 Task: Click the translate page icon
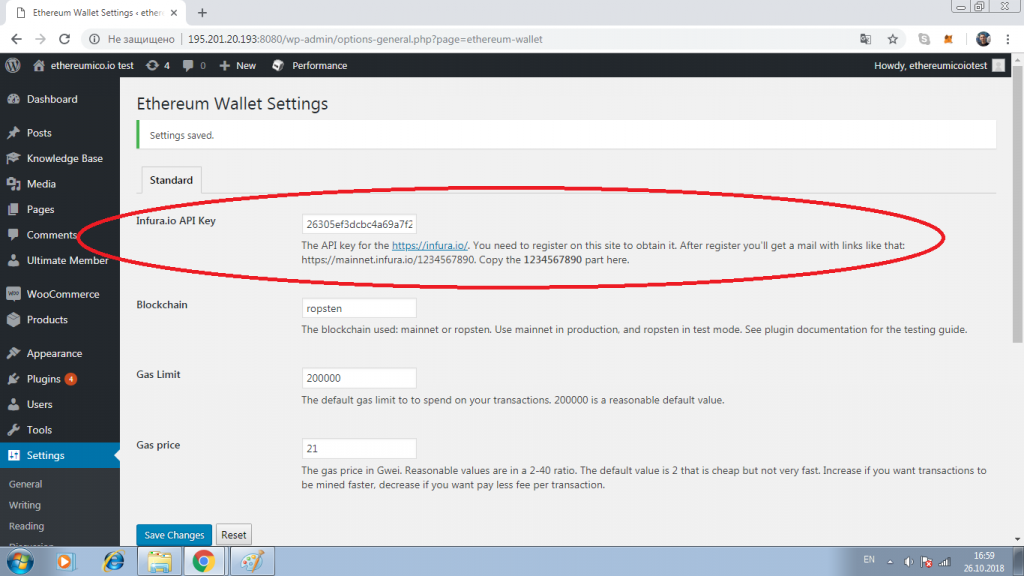coord(865,39)
